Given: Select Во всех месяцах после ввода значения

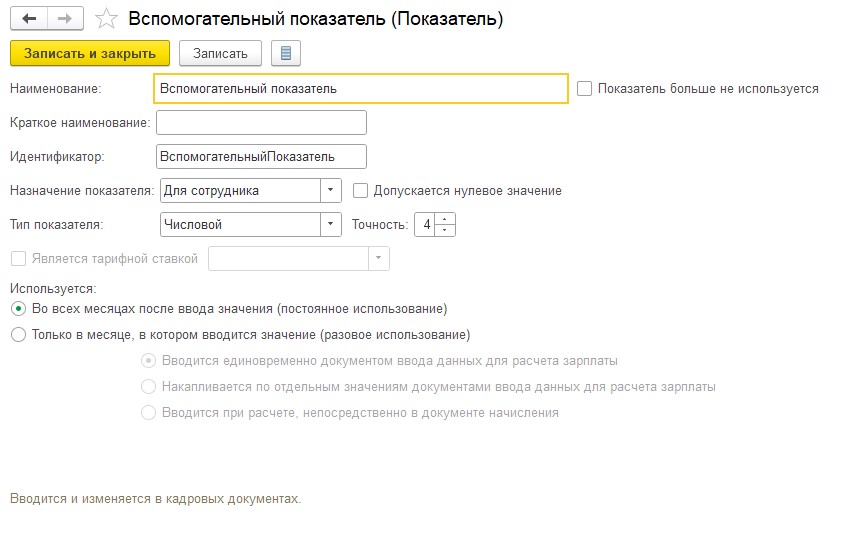Looking at the screenshot, I should [x=18, y=309].
